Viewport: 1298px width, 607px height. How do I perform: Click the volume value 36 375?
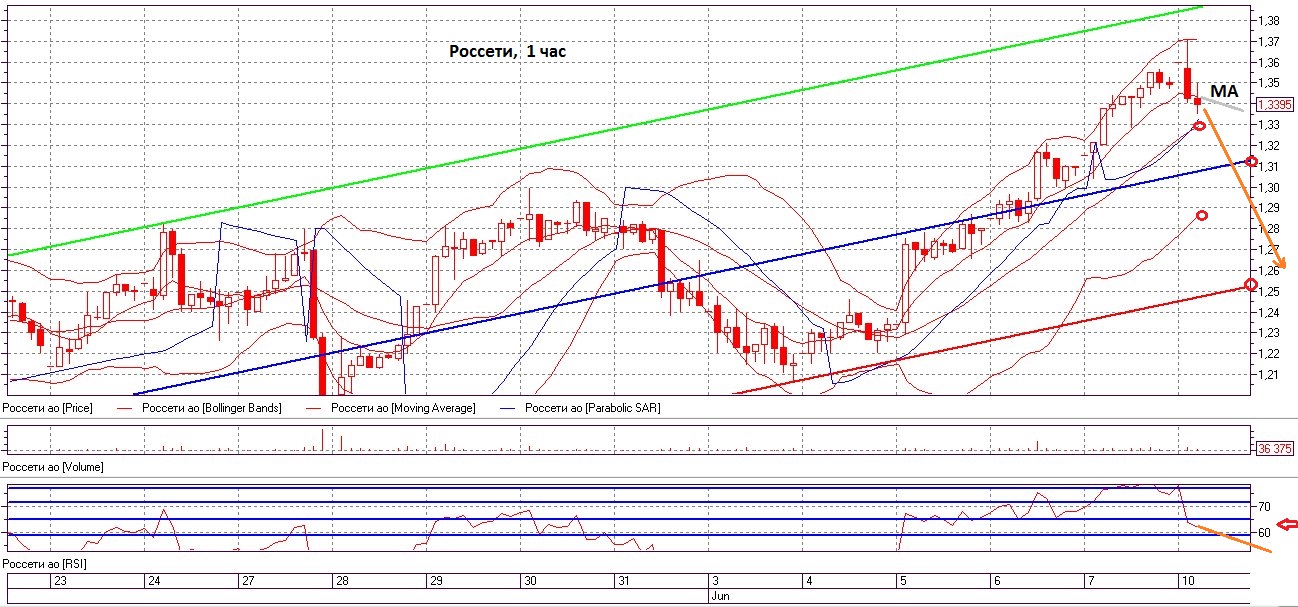[x=1273, y=449]
